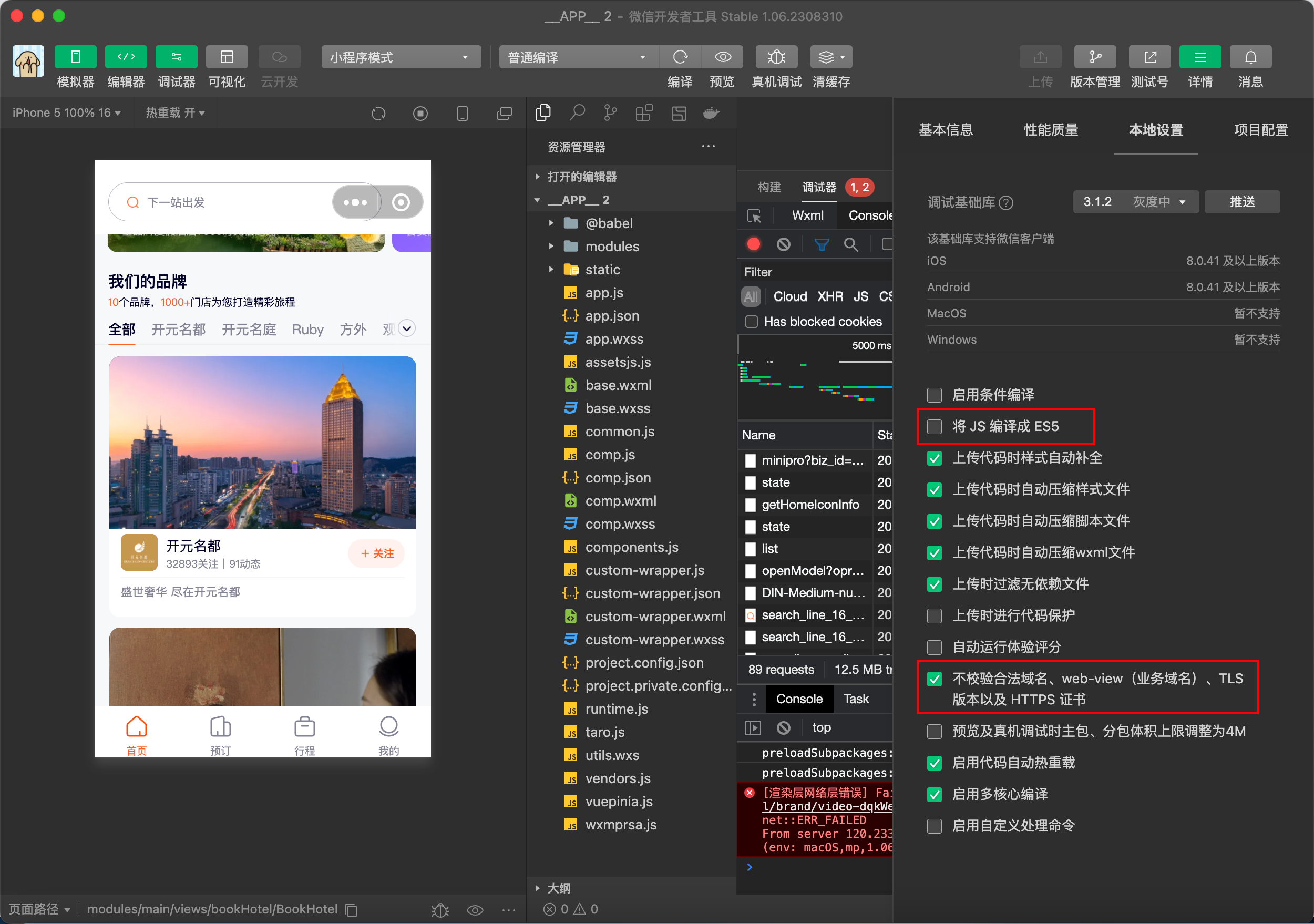Click the 推送 button

point(1241,202)
